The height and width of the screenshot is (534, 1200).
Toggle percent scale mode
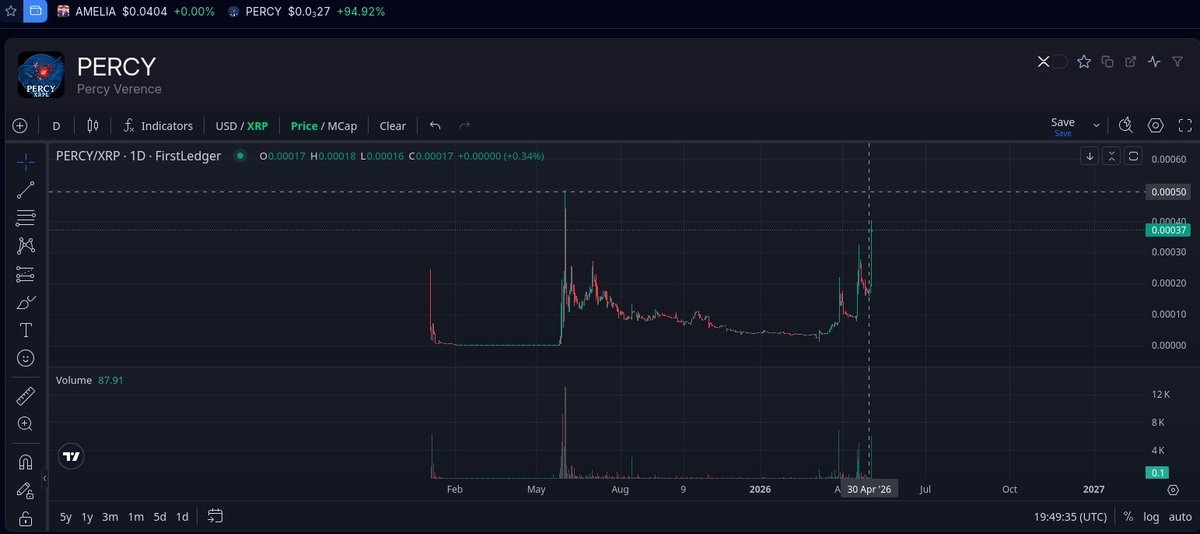(1128, 517)
